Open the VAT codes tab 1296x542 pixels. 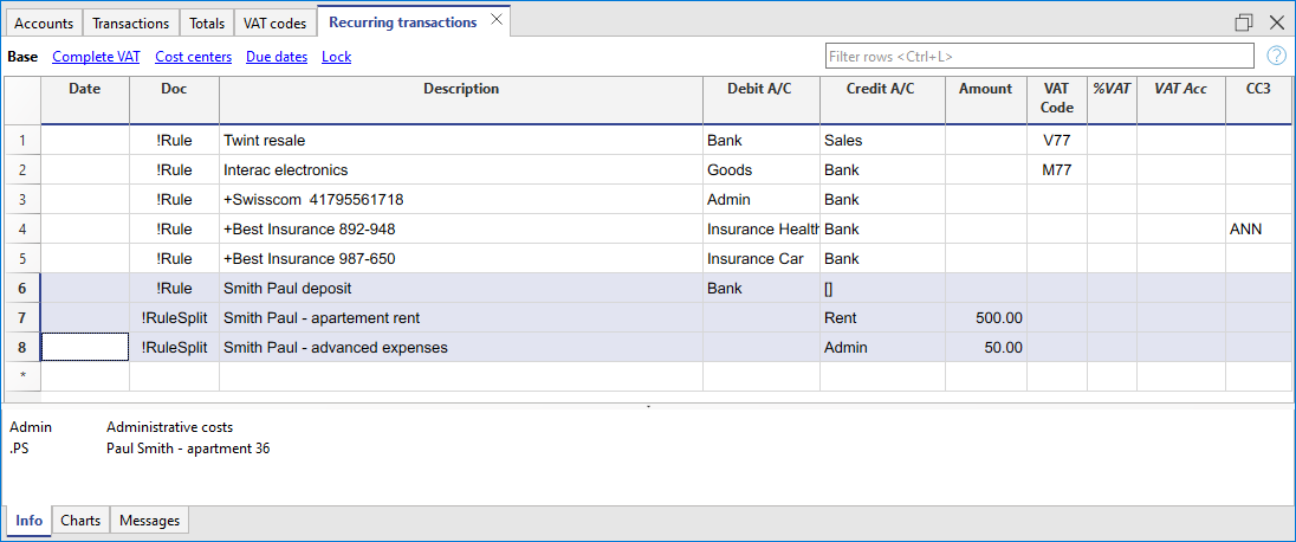point(275,23)
